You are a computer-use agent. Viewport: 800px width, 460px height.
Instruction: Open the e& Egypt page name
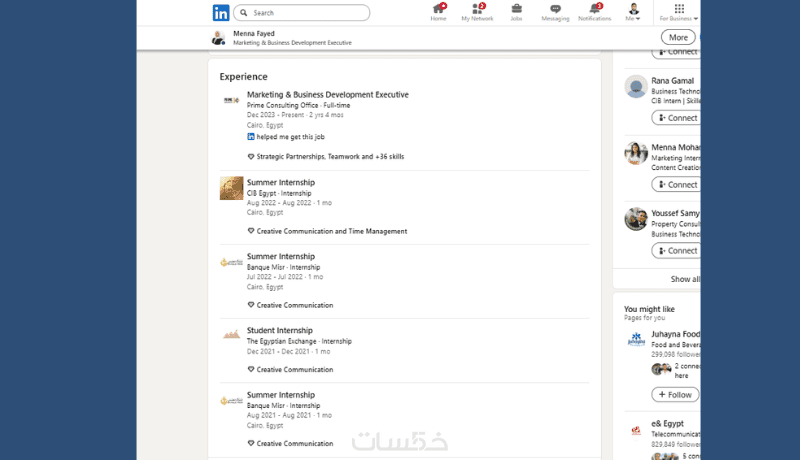[667, 424]
